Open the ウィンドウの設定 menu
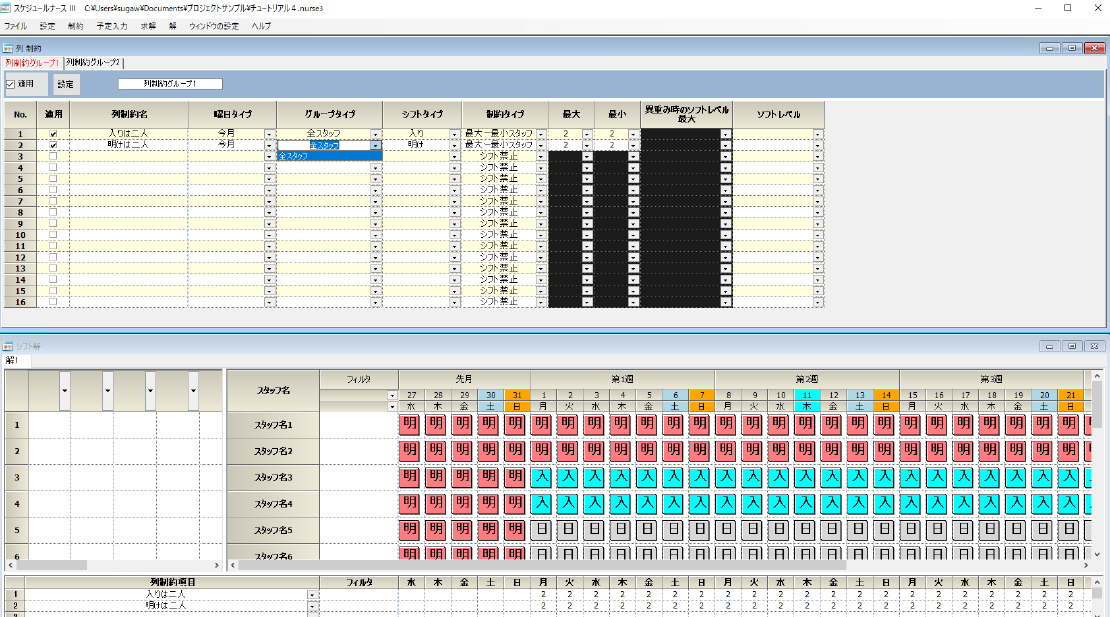Image resolution: width=1110 pixels, height=617 pixels. tap(214, 26)
